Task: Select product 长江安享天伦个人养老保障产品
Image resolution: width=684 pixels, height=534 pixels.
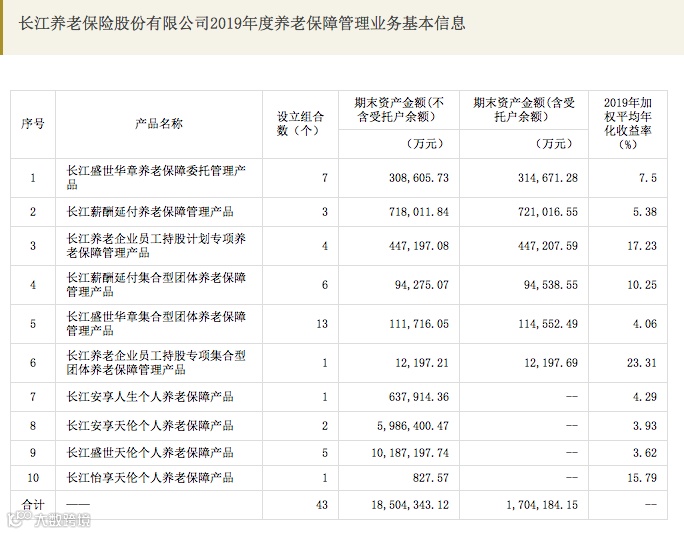Action: (150, 426)
